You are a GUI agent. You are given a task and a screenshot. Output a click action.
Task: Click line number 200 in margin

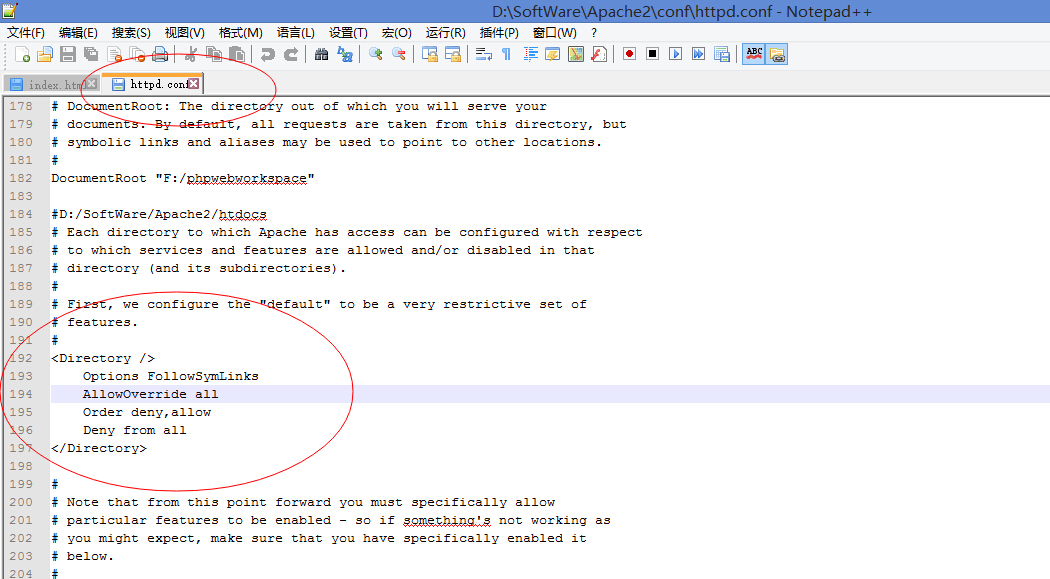tap(21, 502)
